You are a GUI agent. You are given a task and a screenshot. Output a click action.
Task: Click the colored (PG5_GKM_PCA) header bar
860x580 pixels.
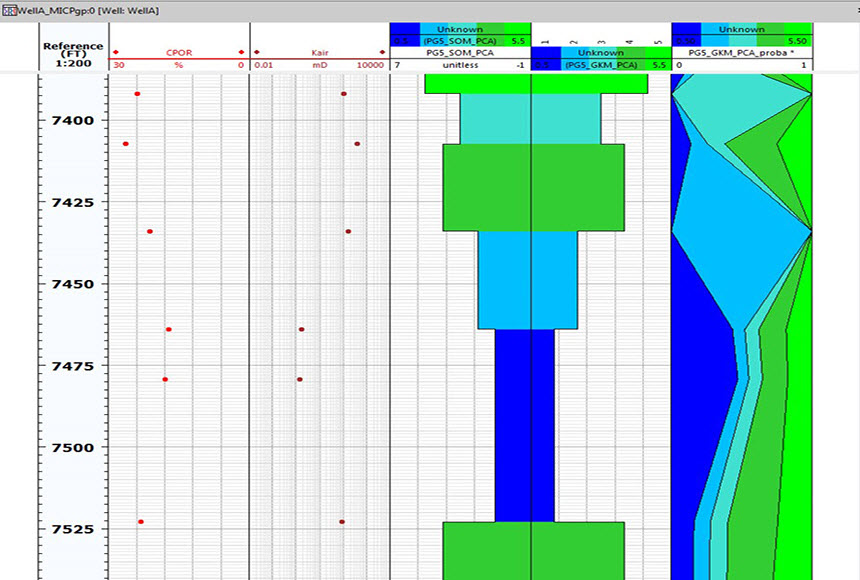pos(601,64)
